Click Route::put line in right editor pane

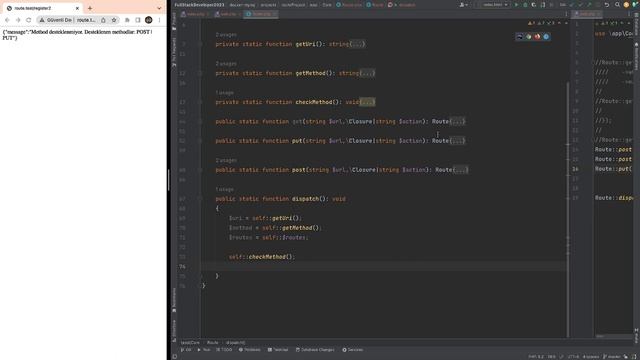[x=613, y=169]
